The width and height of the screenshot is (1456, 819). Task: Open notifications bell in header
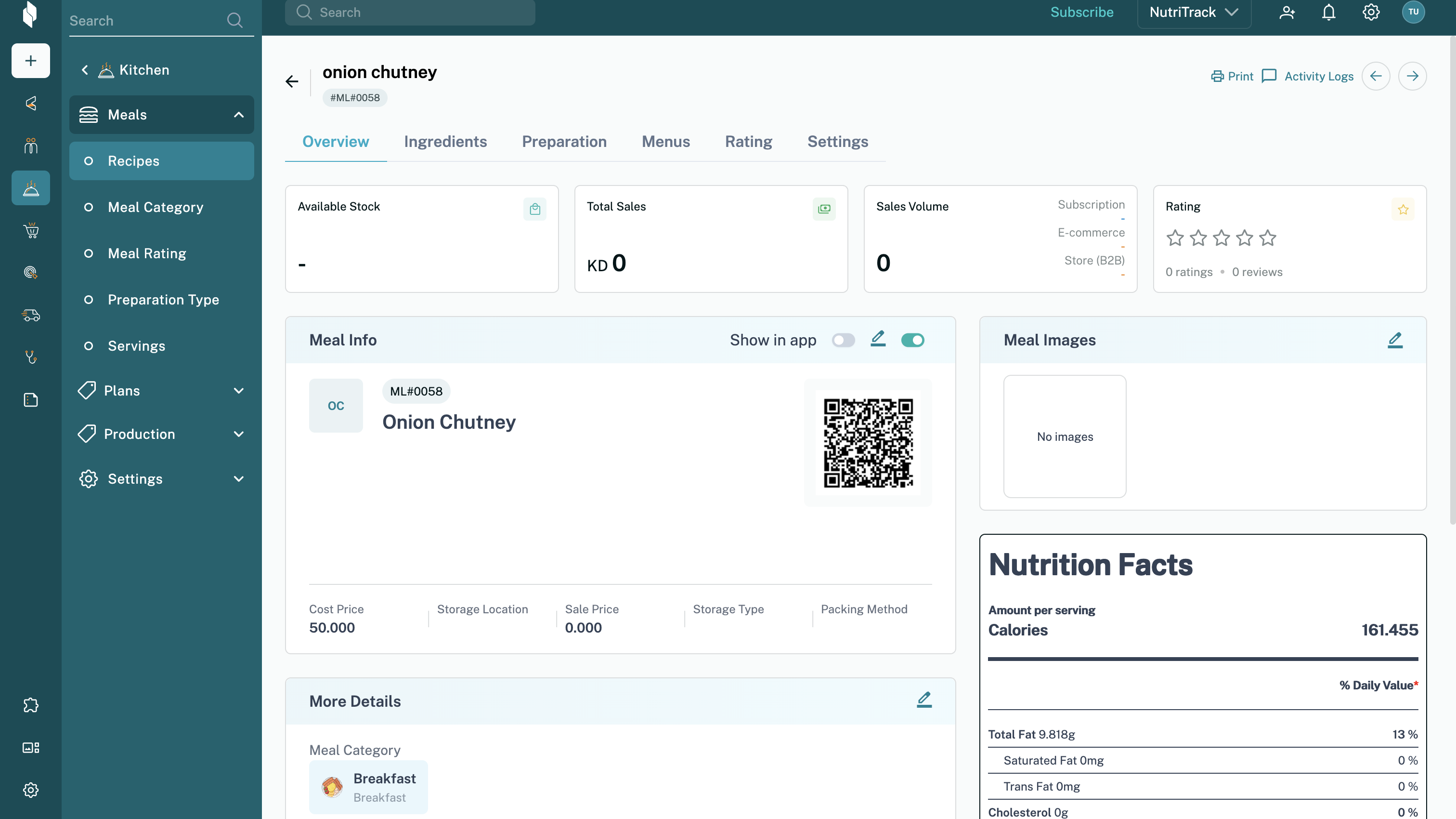1329,12
